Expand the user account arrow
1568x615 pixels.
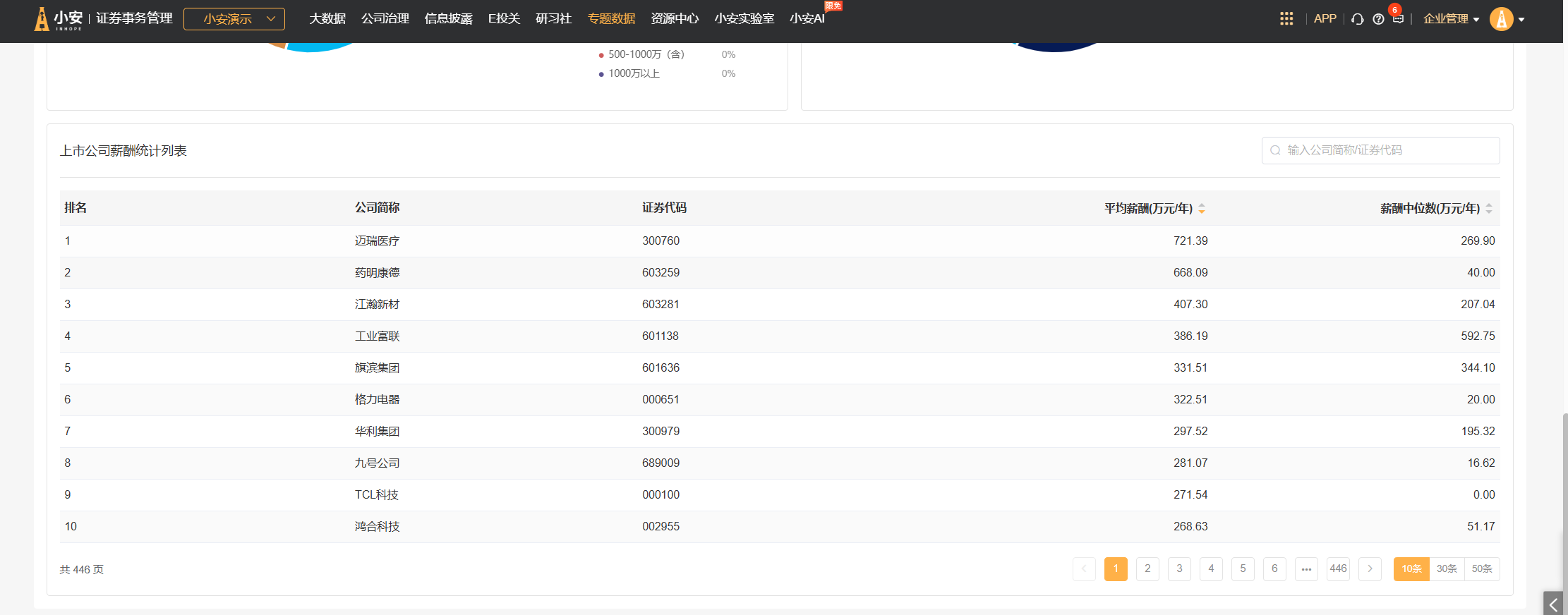coord(1521,20)
